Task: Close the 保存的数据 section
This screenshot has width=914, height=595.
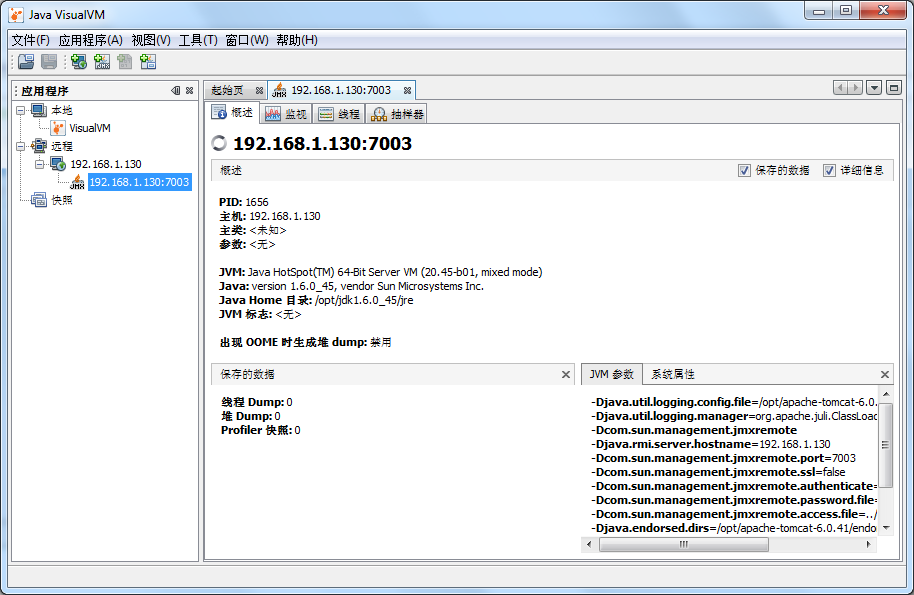Action: (565, 375)
